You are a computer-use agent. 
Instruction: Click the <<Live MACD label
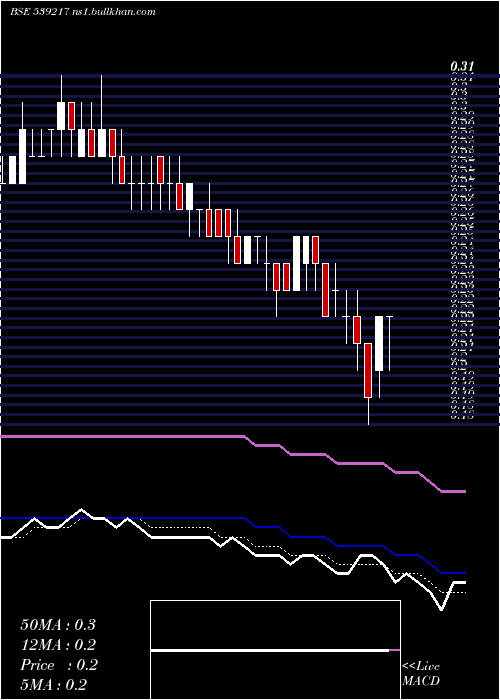421,674
